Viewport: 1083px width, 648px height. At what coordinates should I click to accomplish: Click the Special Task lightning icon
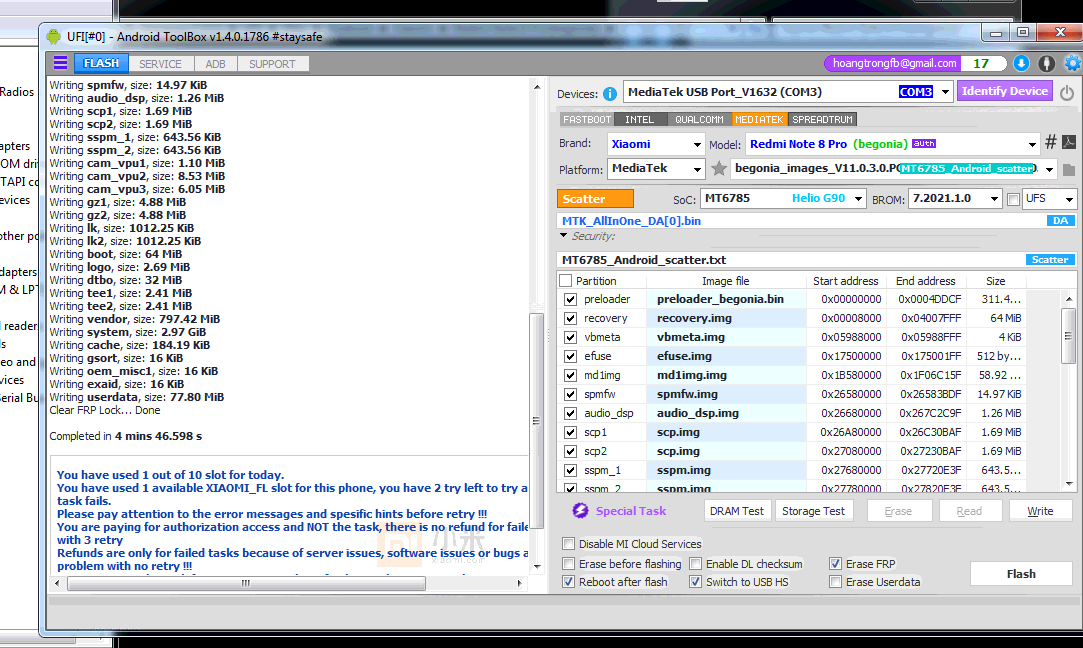pyautogui.click(x=580, y=511)
